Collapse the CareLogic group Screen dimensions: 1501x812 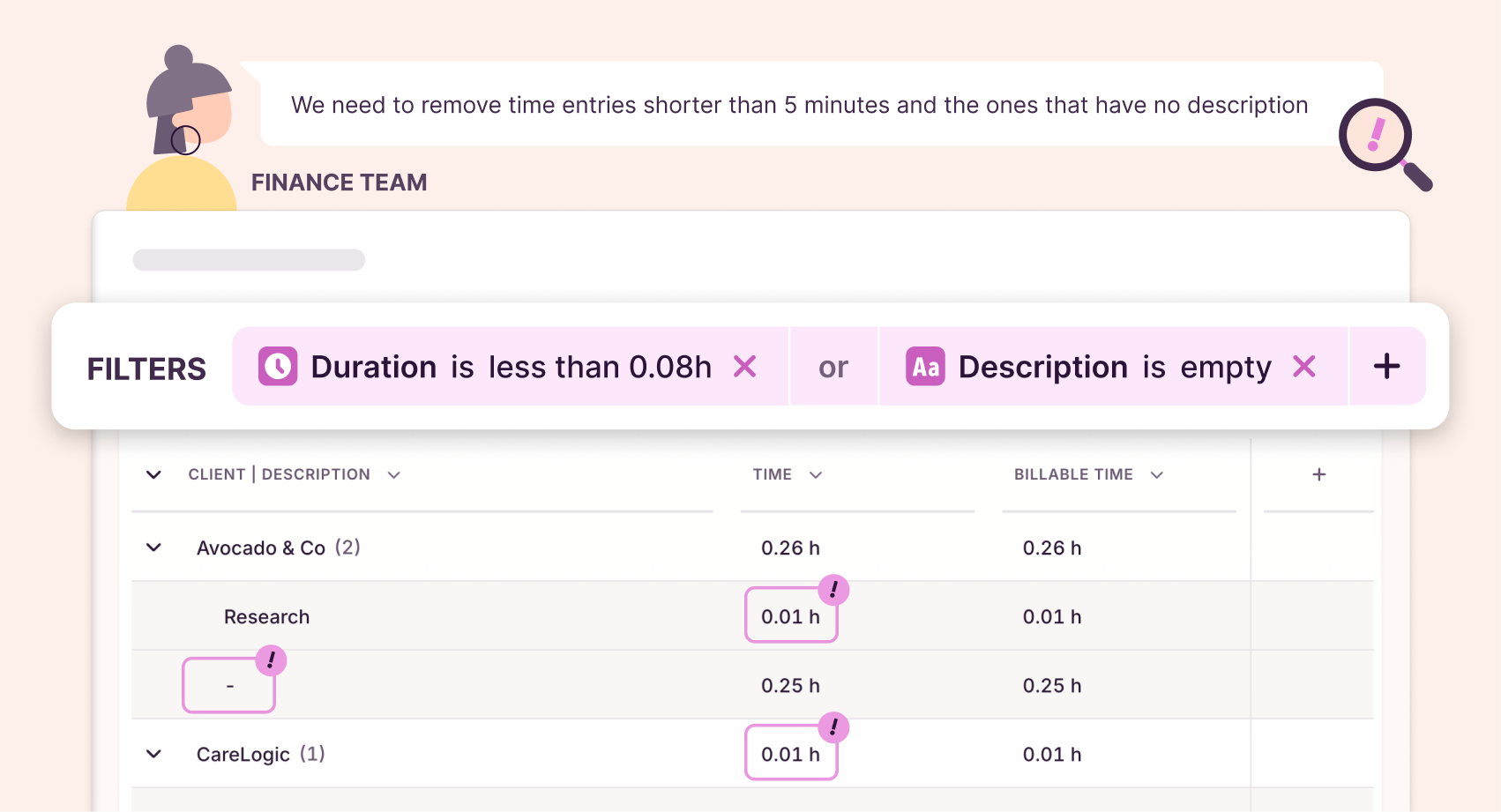click(x=153, y=754)
